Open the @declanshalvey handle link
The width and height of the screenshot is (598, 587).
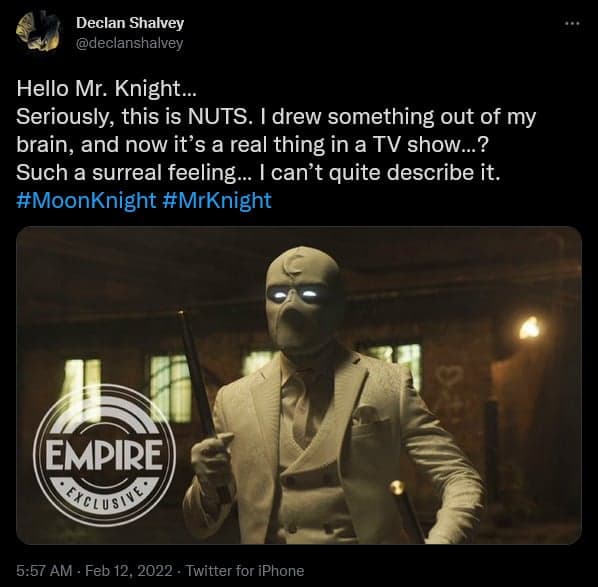point(130,43)
